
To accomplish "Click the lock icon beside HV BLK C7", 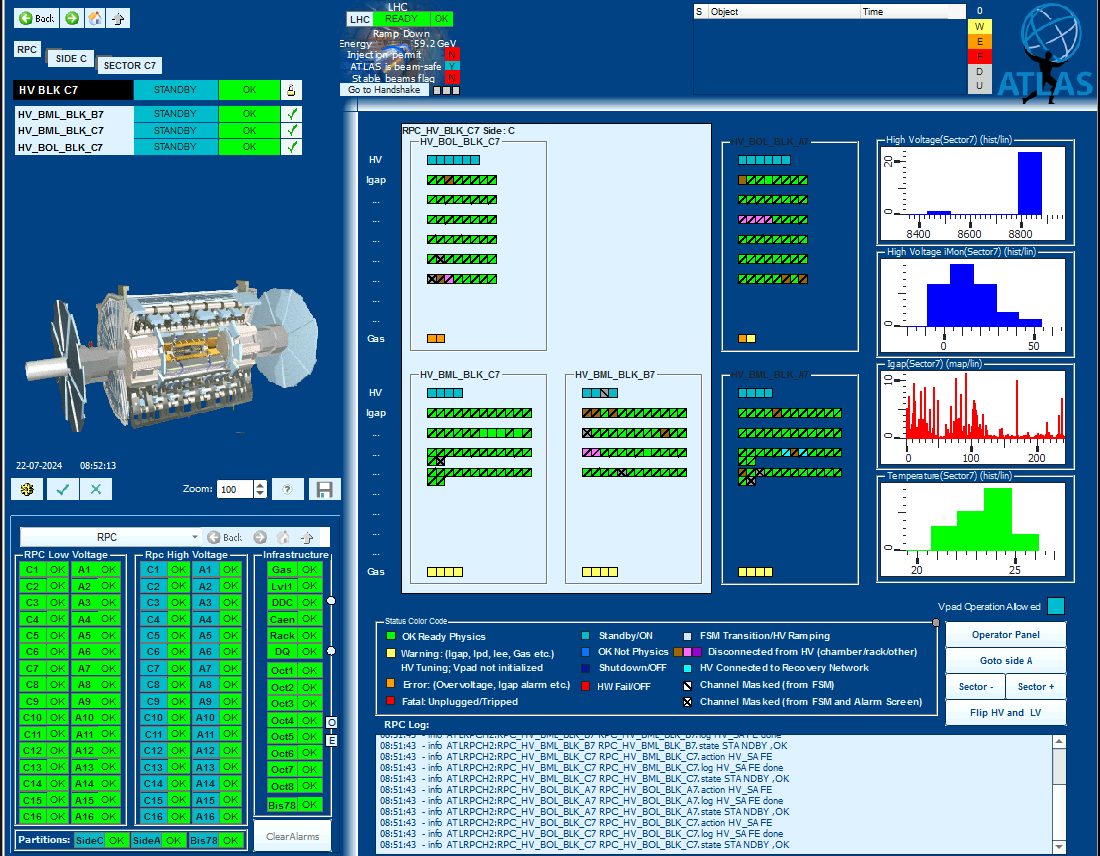I will tap(291, 90).
